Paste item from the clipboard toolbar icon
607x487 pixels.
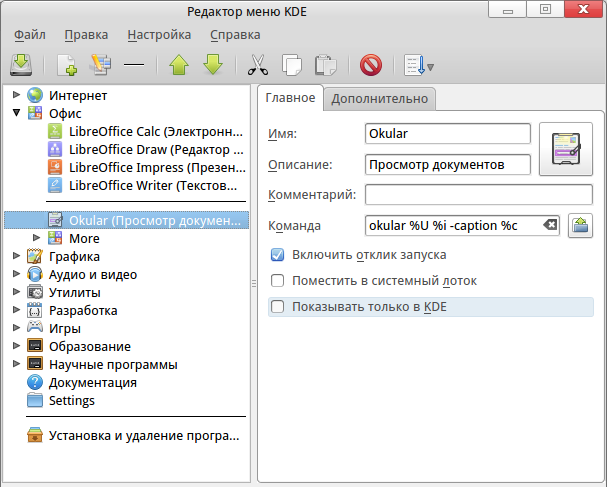[326, 65]
